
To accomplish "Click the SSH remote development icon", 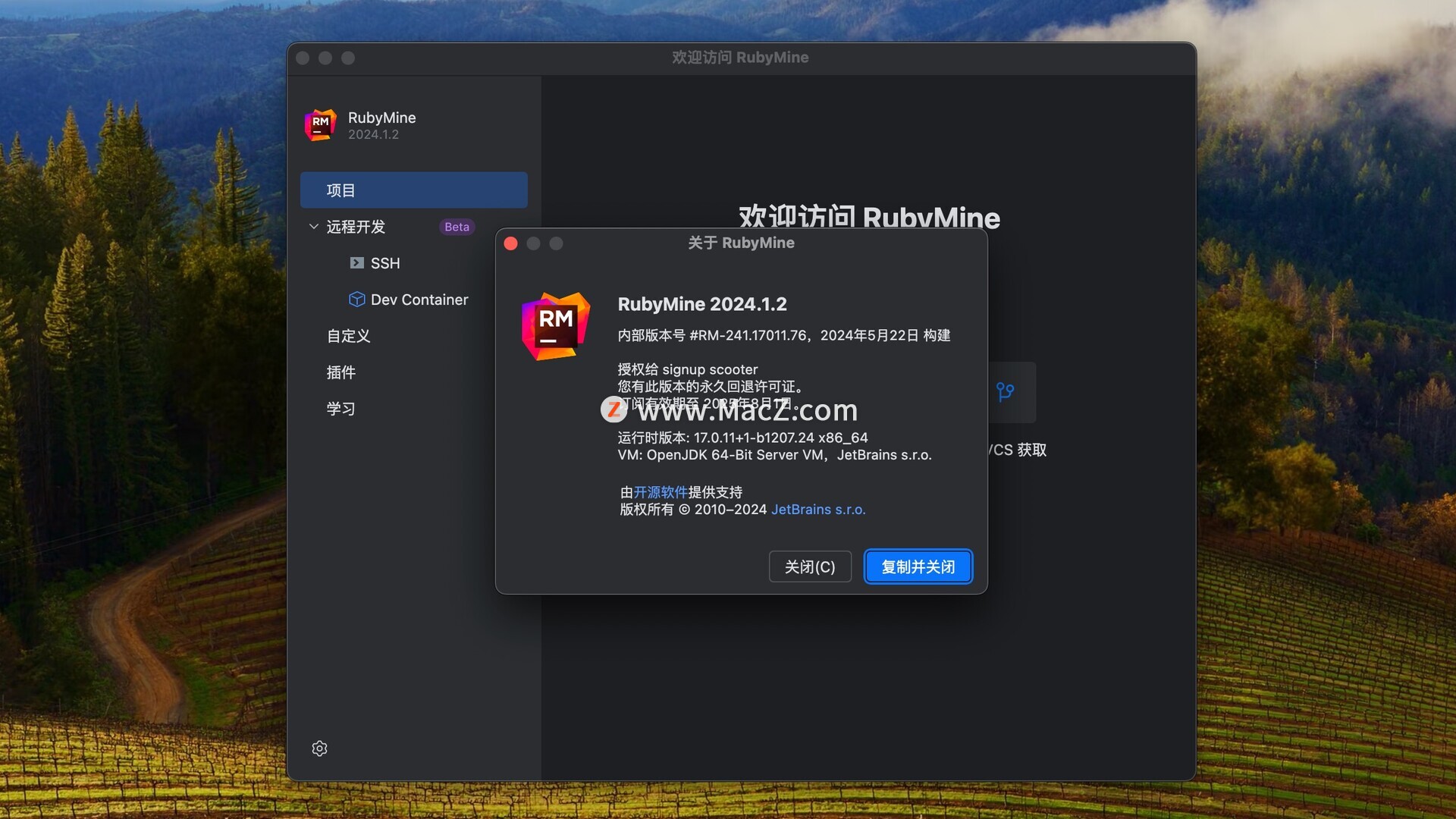I will tap(354, 262).
